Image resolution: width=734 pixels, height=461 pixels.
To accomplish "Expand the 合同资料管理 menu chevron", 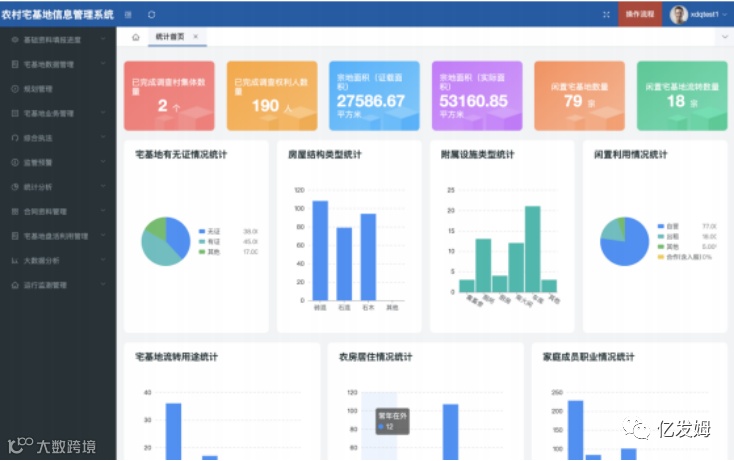I will (103, 211).
